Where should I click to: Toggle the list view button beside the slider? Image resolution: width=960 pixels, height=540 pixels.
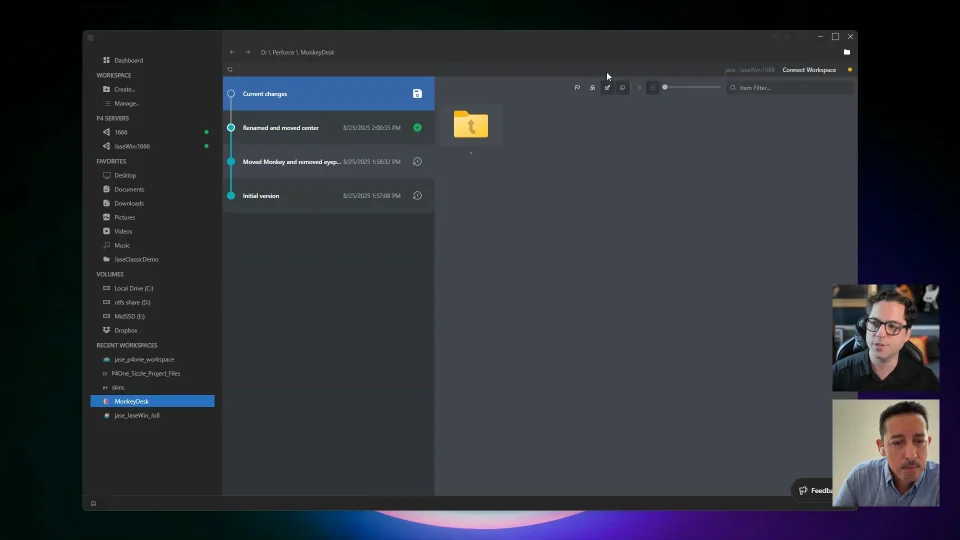652,88
